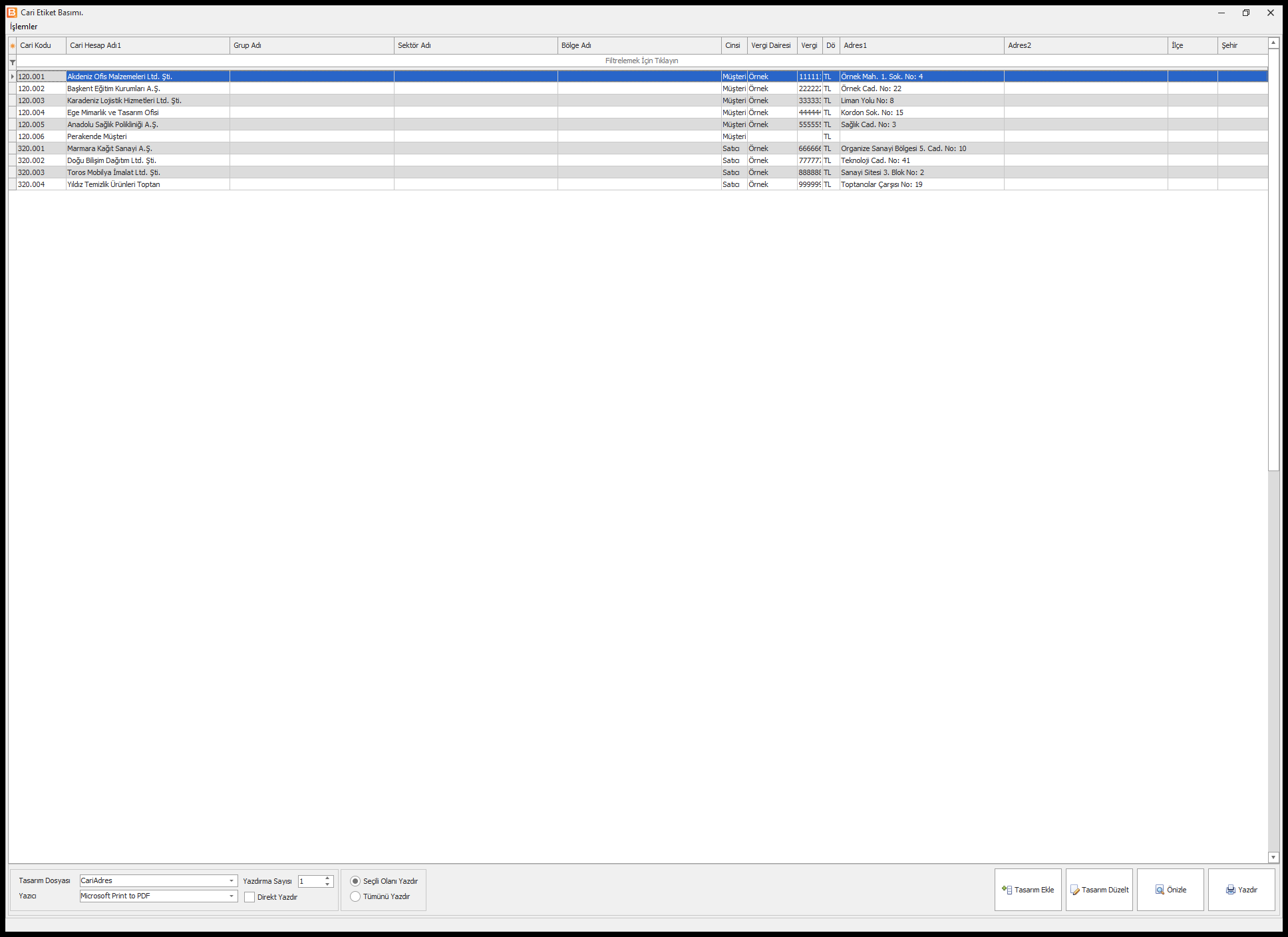Select the Tümünü Yazdır option
This screenshot has height=937, width=1288.
point(355,896)
